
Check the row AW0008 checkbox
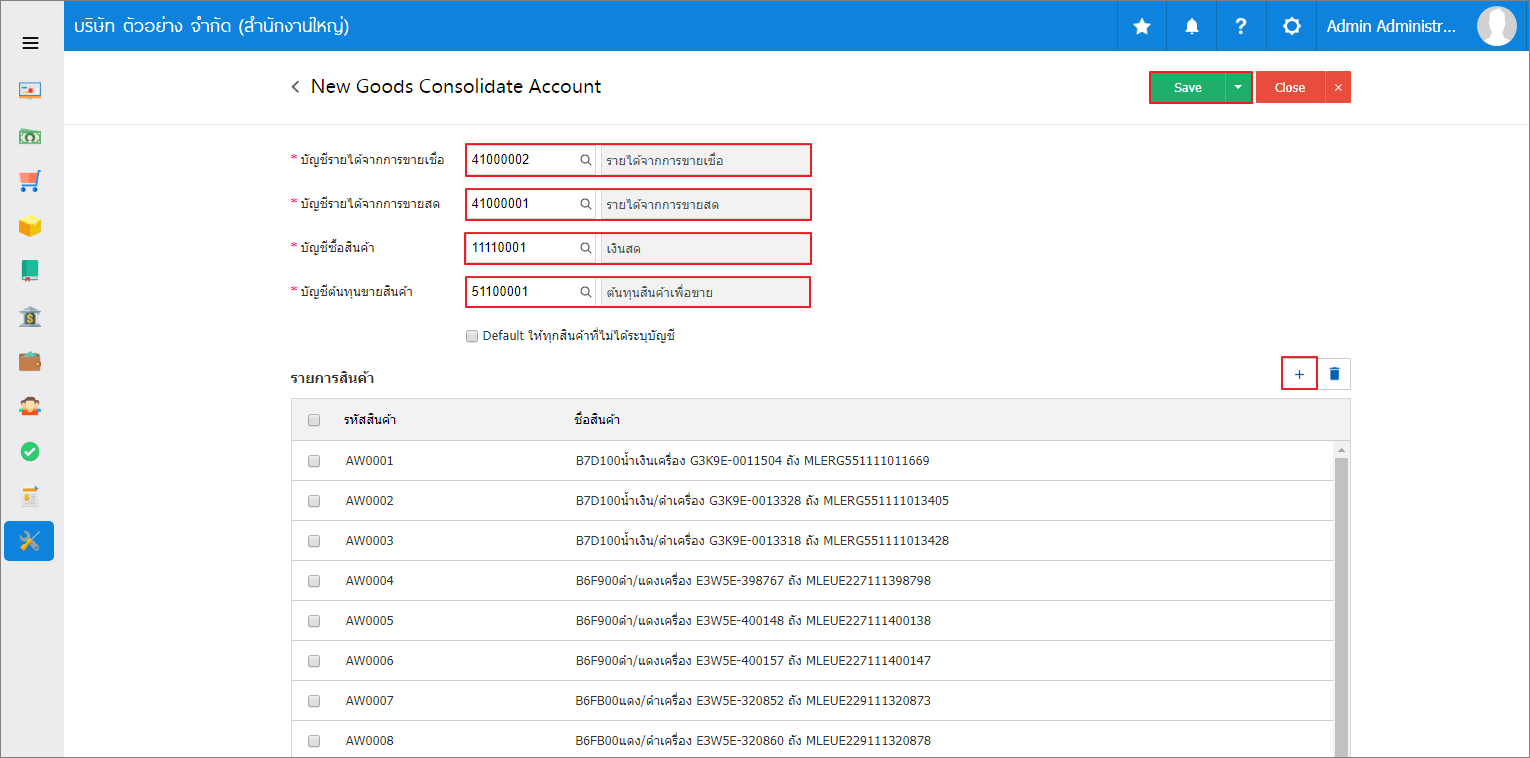tap(314, 741)
